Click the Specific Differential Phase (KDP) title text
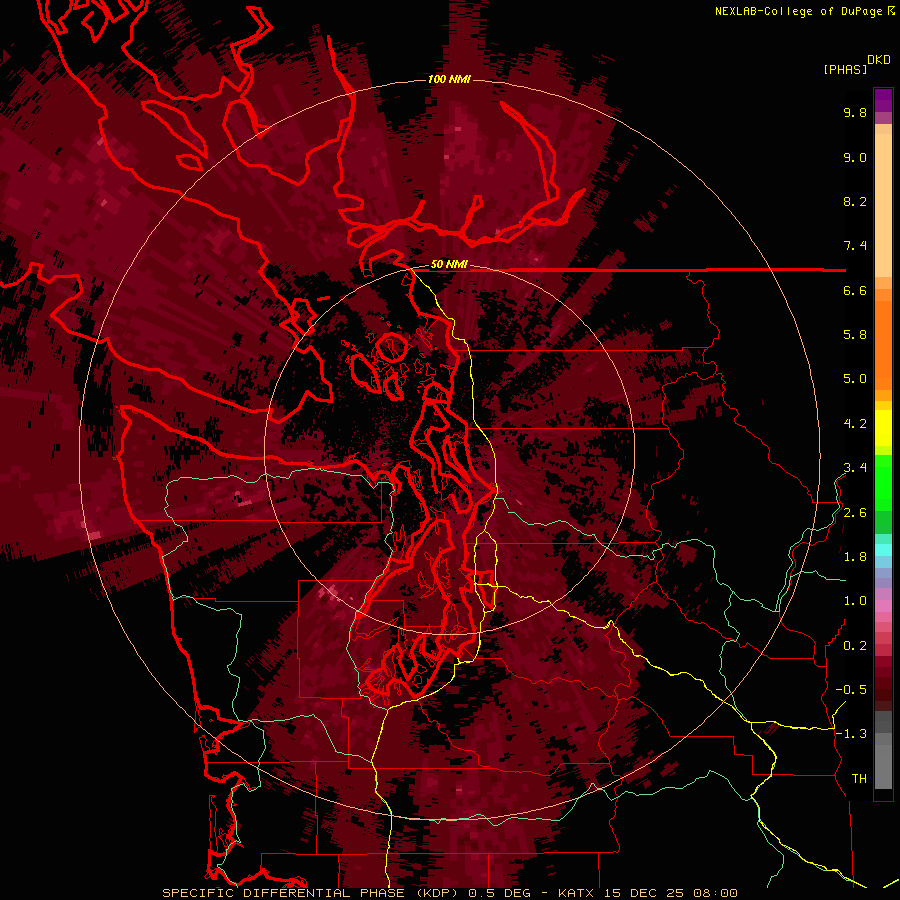 (313, 893)
